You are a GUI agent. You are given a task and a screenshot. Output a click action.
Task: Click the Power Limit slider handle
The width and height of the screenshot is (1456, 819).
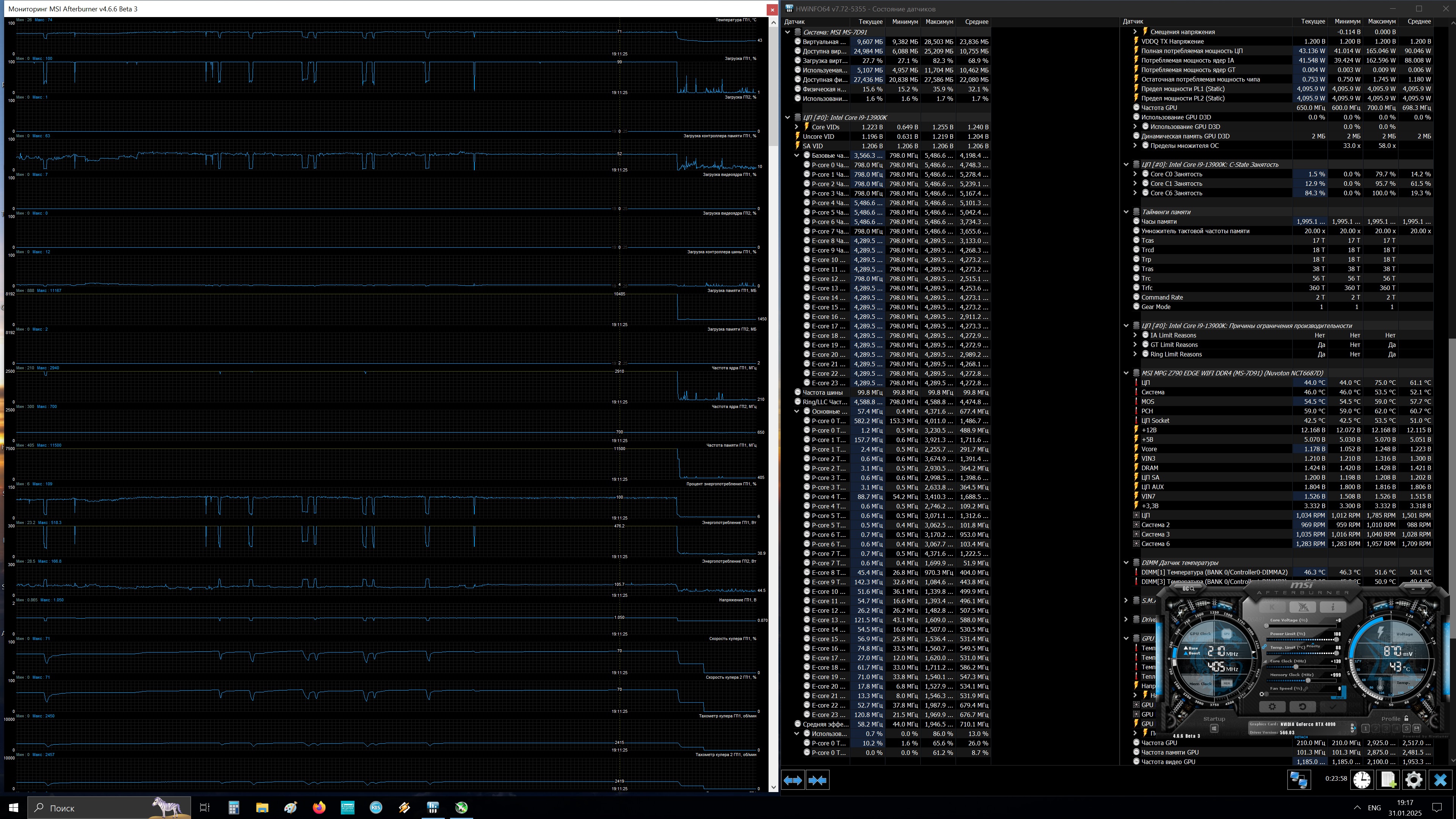tap(1336, 640)
